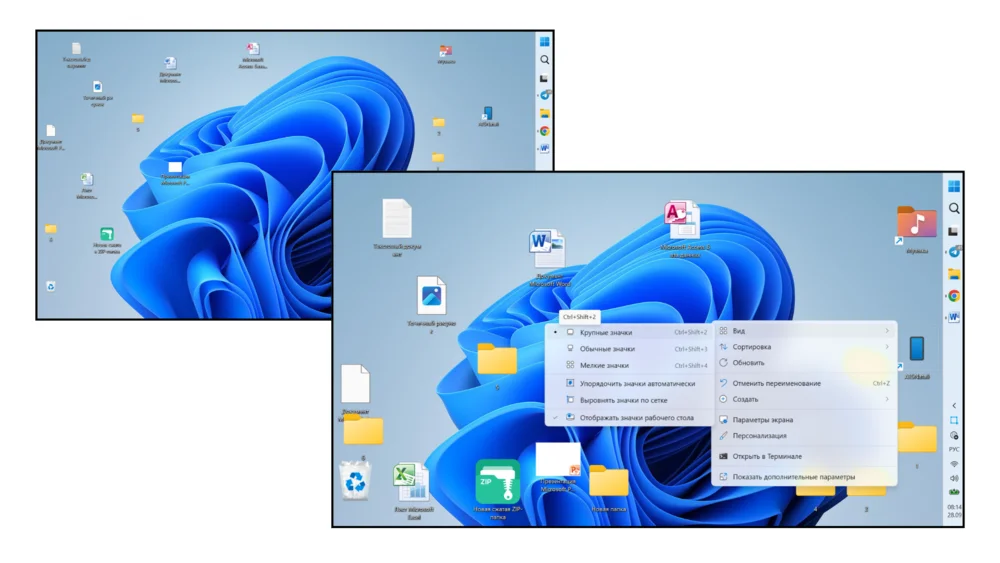Select the large text document desktop icon
The image size is (1000, 563).
click(x=397, y=219)
